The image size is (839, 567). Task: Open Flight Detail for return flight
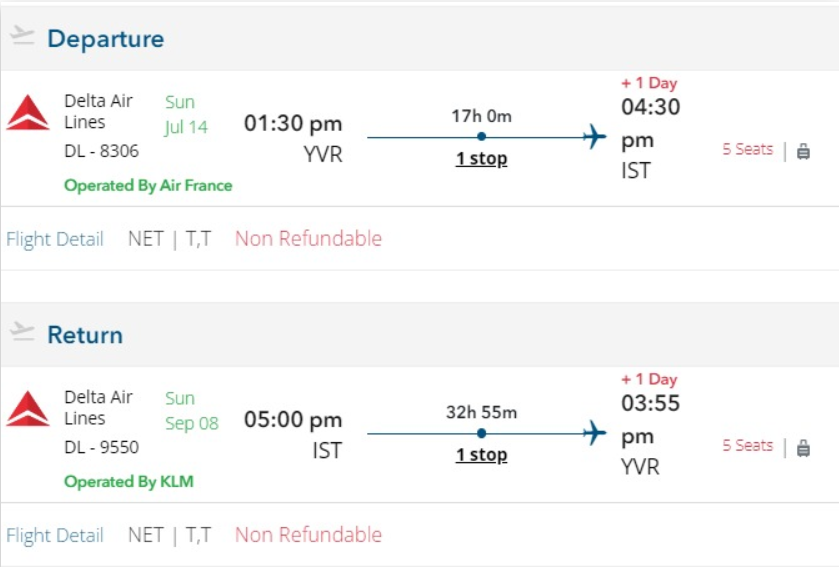coord(55,535)
